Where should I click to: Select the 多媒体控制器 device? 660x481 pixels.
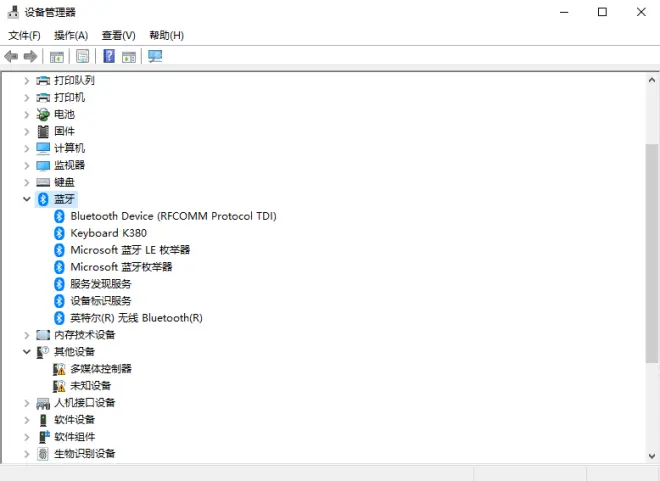point(101,369)
